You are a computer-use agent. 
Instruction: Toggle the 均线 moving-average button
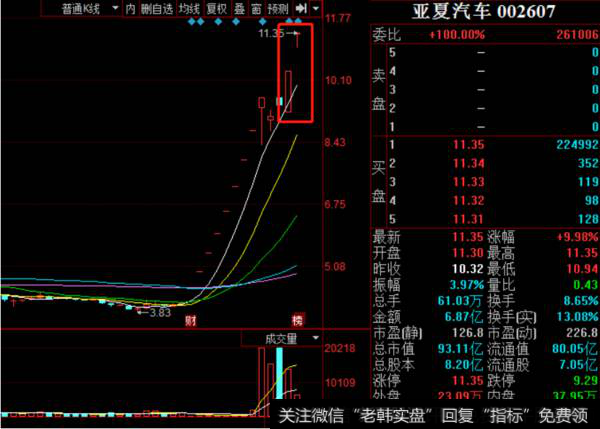(190, 8)
